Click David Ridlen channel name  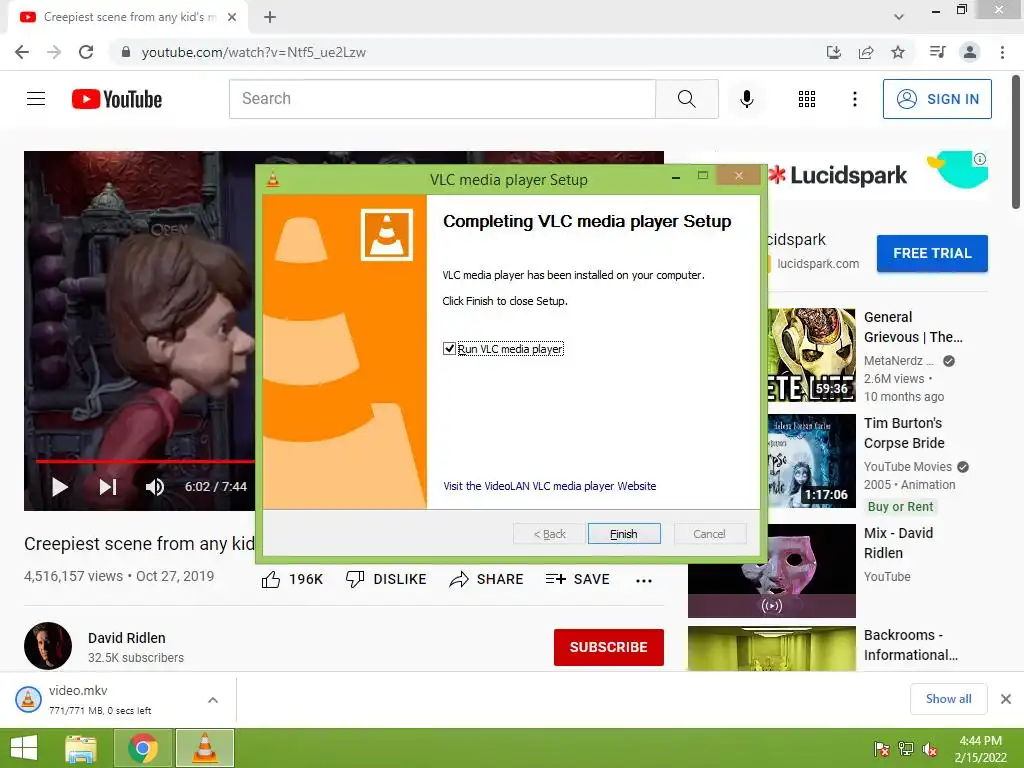[127, 638]
